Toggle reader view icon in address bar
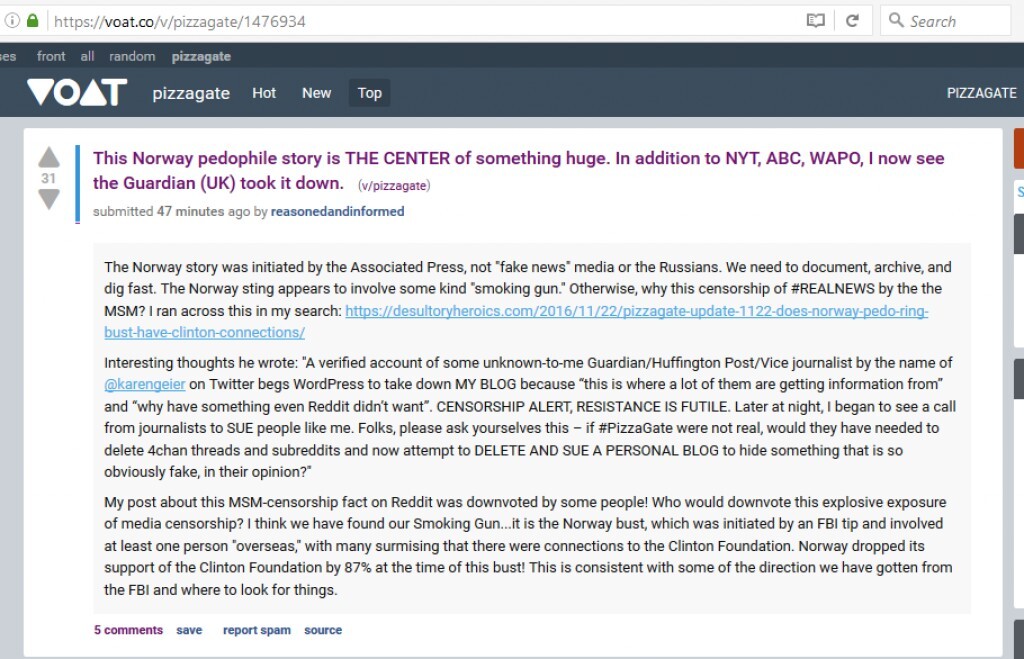The height and width of the screenshot is (659, 1024). click(x=816, y=21)
